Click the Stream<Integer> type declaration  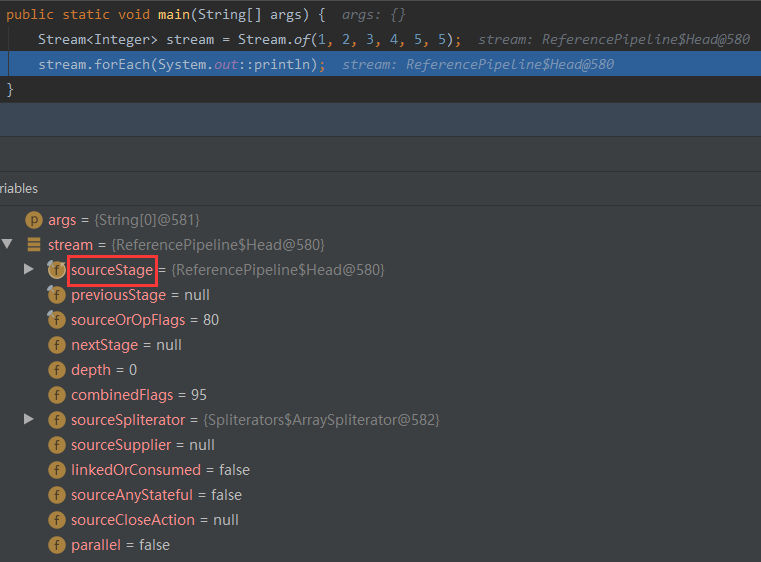(x=98, y=39)
